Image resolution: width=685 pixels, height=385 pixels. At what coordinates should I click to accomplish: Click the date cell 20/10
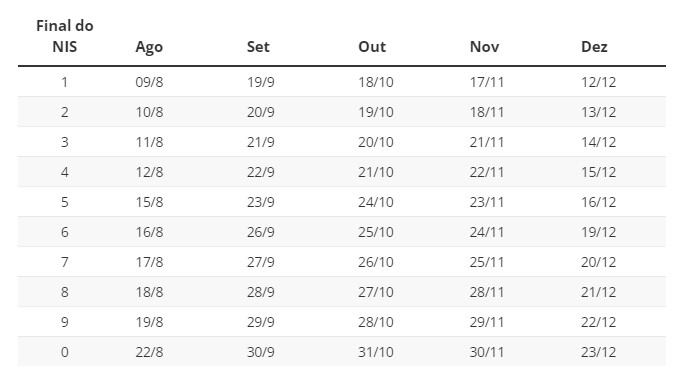[376, 142]
